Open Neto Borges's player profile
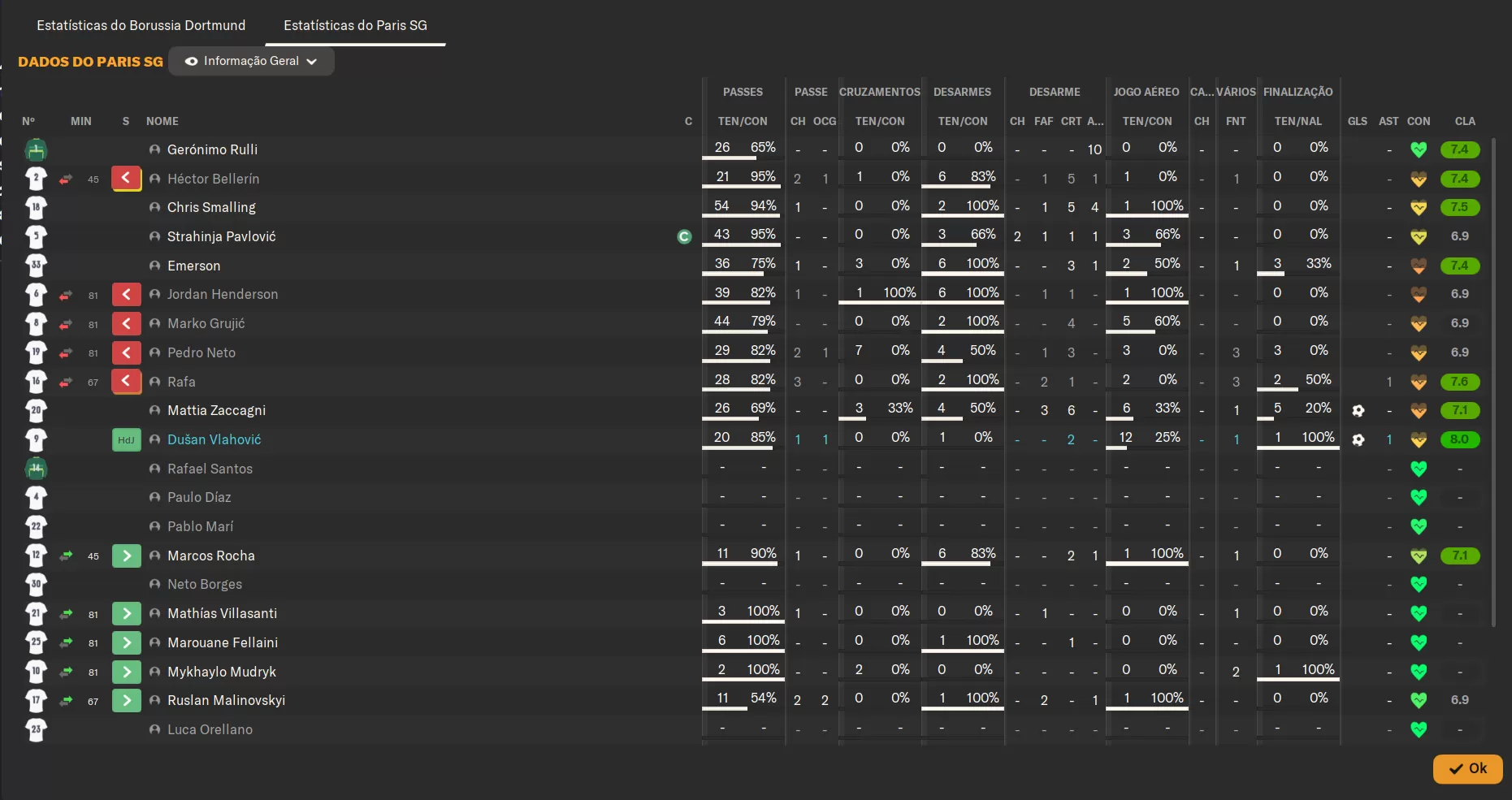This screenshot has height=800, width=1512. click(x=205, y=584)
